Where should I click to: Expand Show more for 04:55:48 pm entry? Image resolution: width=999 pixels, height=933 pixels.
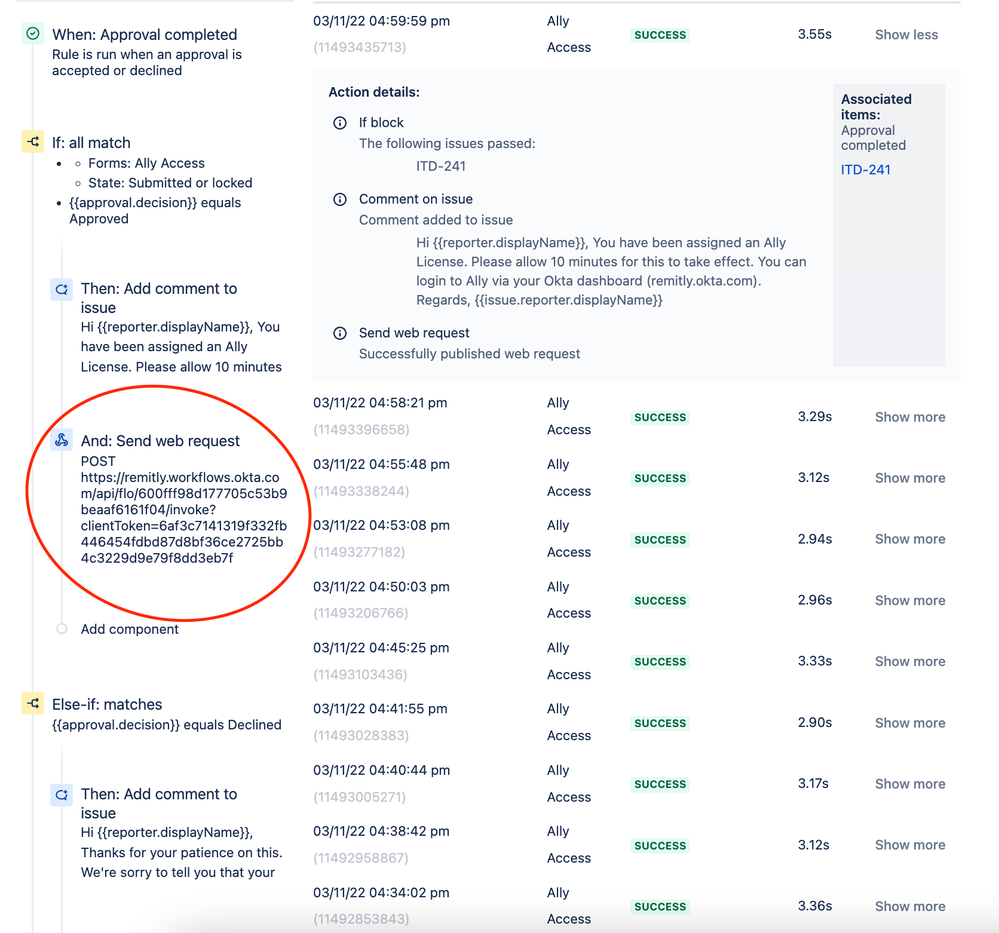click(910, 479)
